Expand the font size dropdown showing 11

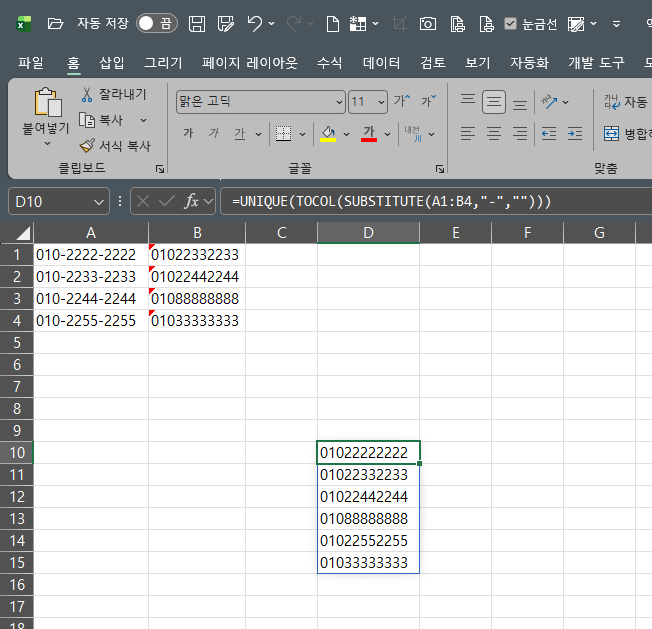pos(381,101)
